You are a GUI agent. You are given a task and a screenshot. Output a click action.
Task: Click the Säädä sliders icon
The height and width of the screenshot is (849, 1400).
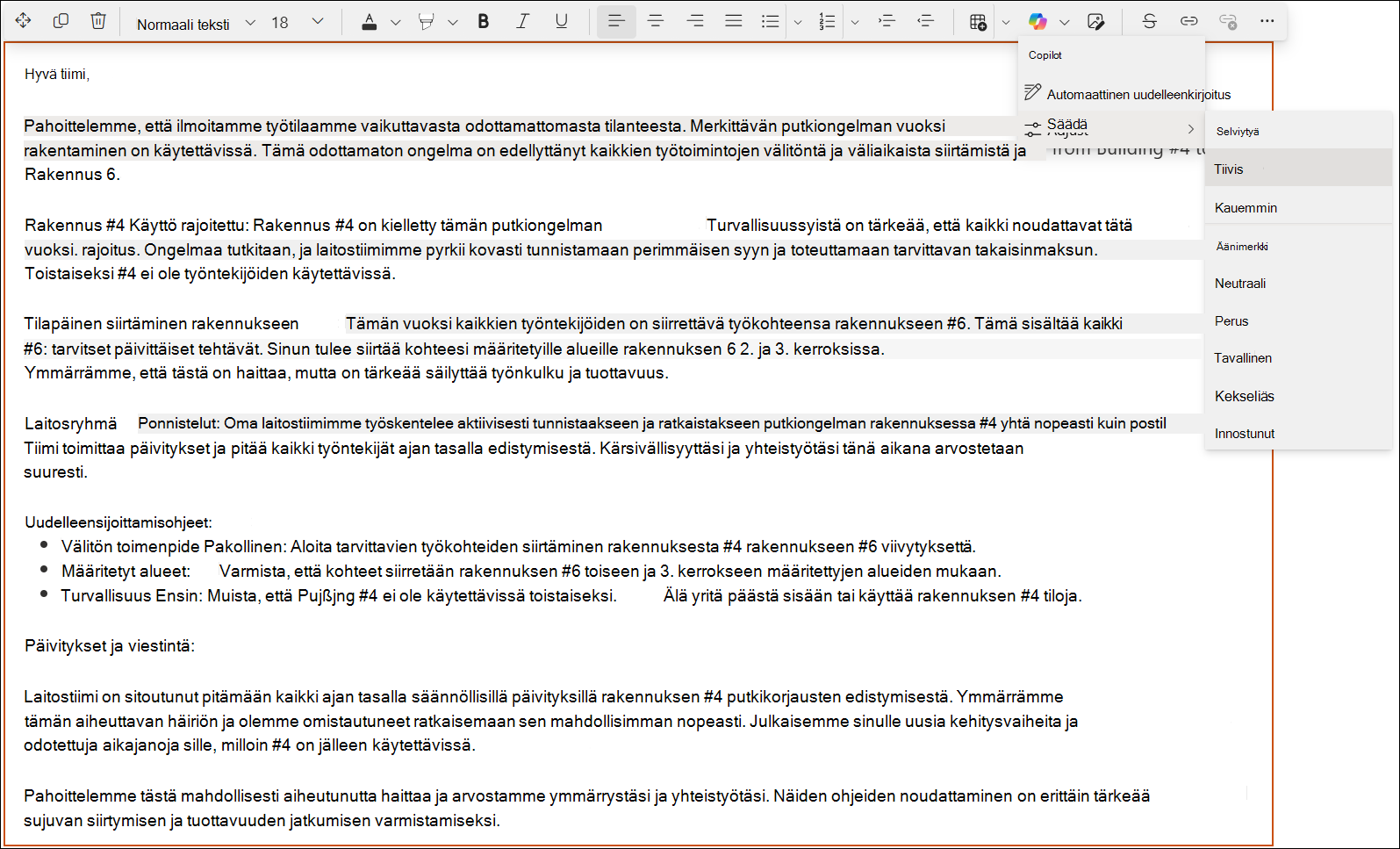click(x=1033, y=128)
